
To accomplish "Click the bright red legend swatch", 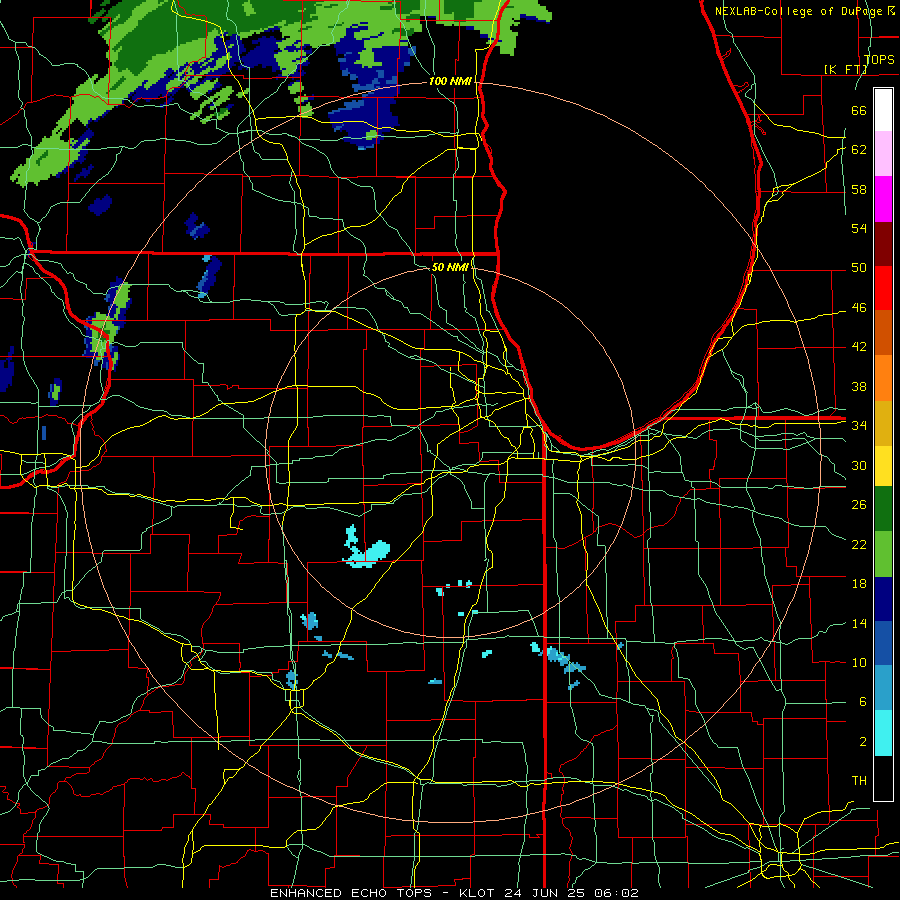I will point(883,288).
